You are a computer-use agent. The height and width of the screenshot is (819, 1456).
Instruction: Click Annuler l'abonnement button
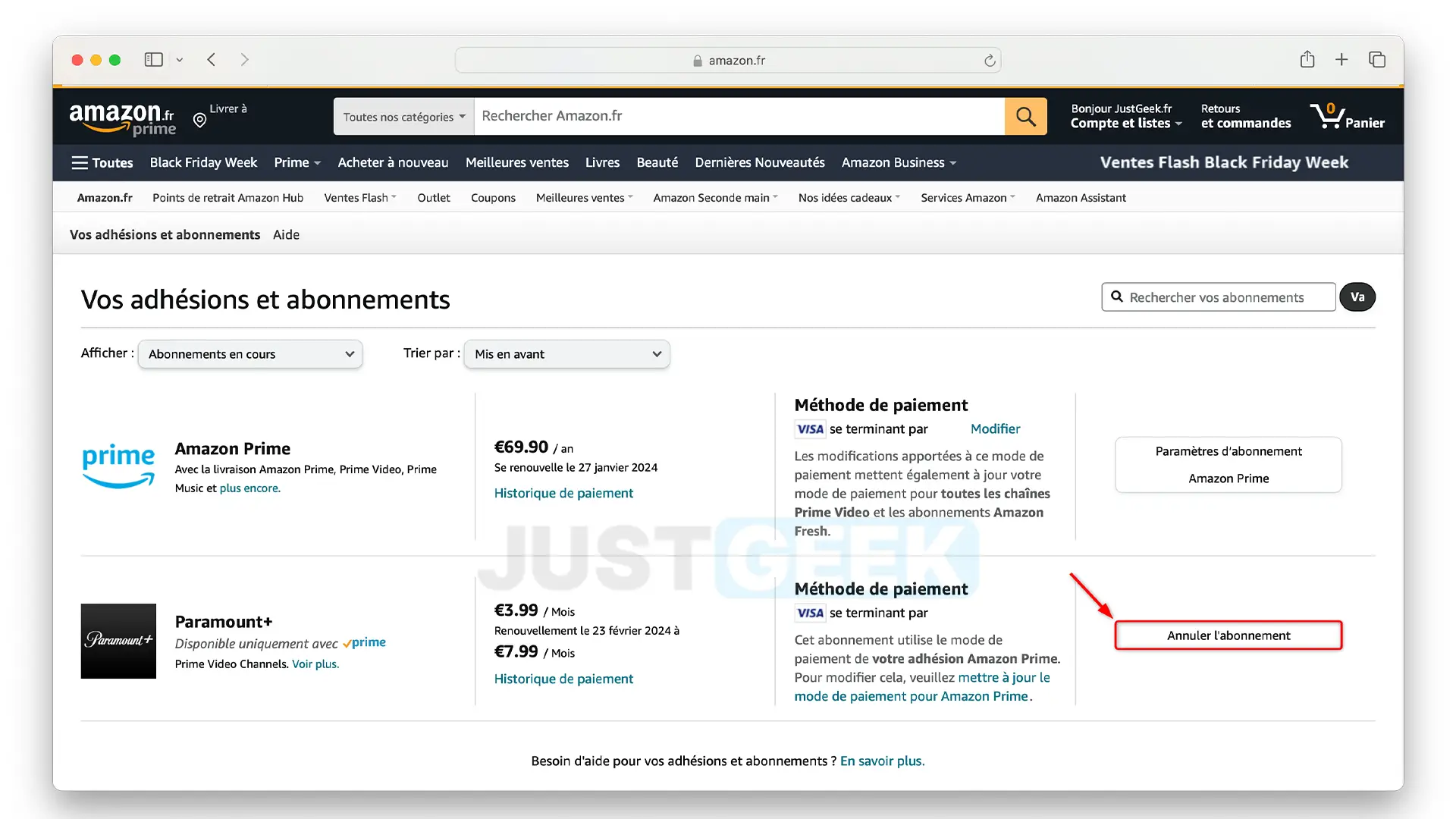point(1228,635)
